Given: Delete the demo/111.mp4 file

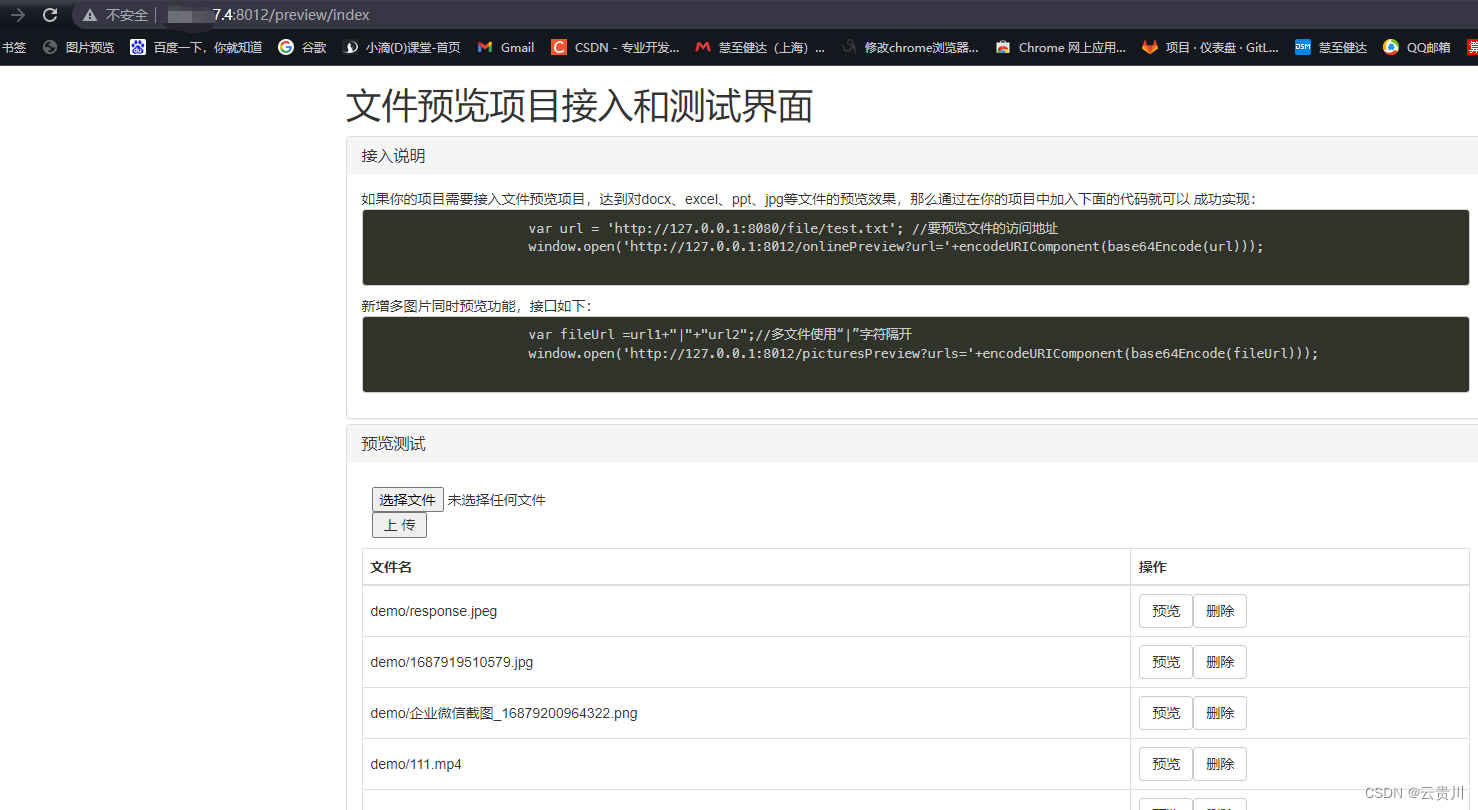Looking at the screenshot, I should [1219, 763].
